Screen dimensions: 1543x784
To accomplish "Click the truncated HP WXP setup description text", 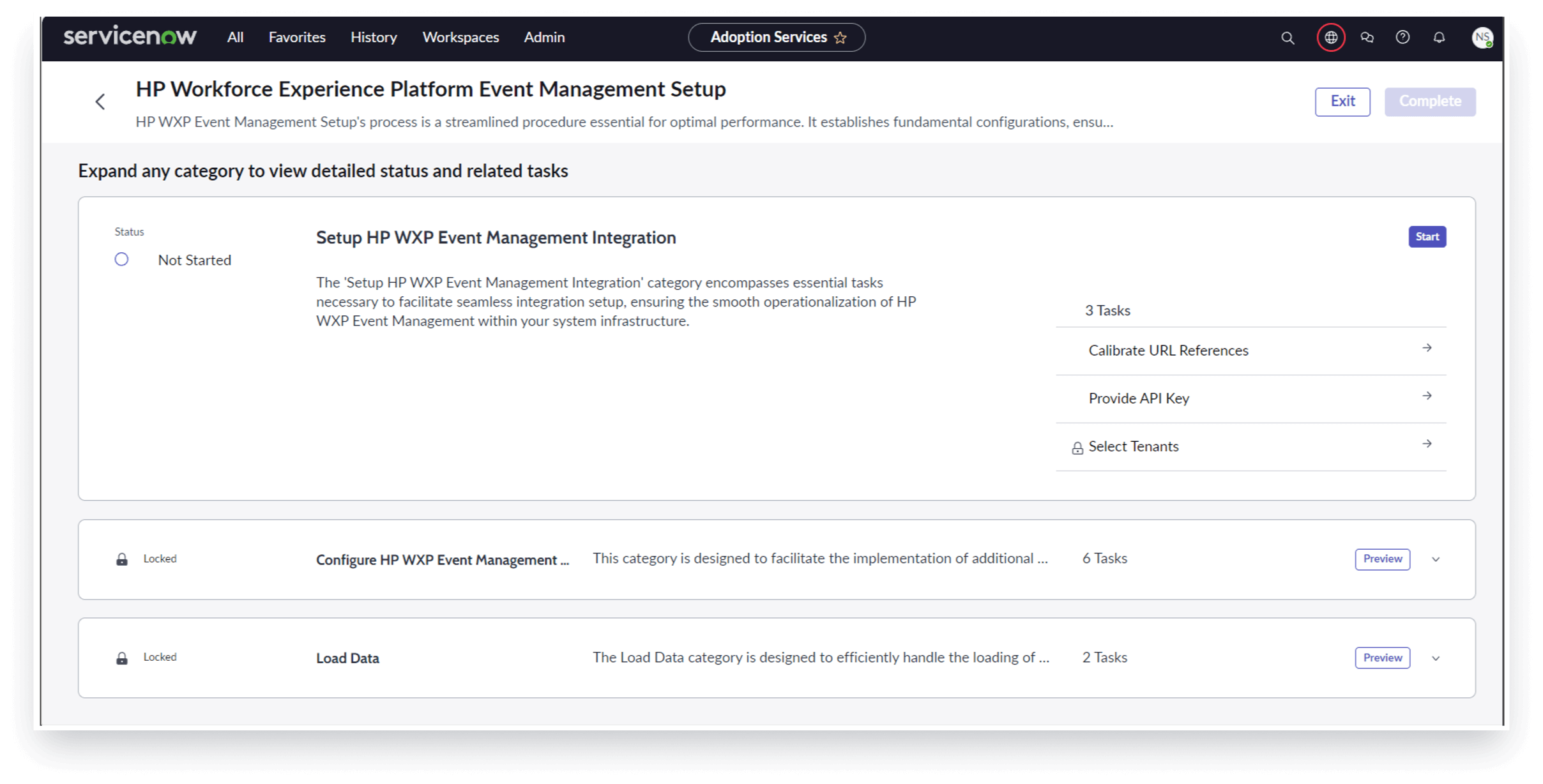I will pos(624,122).
